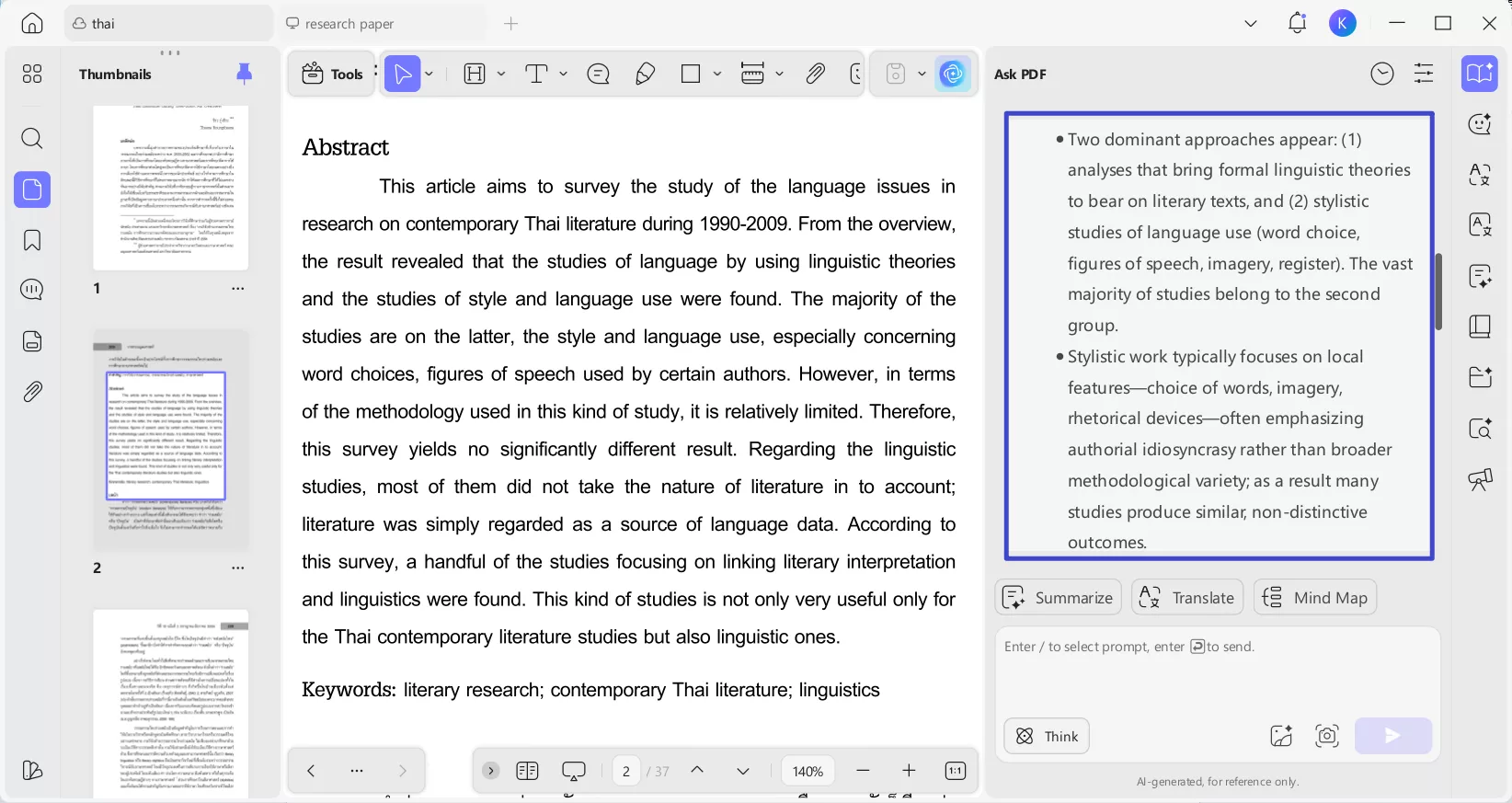Open the Bookmarks panel in left sidebar
This screenshot has height=803, width=1512.
coord(32,240)
